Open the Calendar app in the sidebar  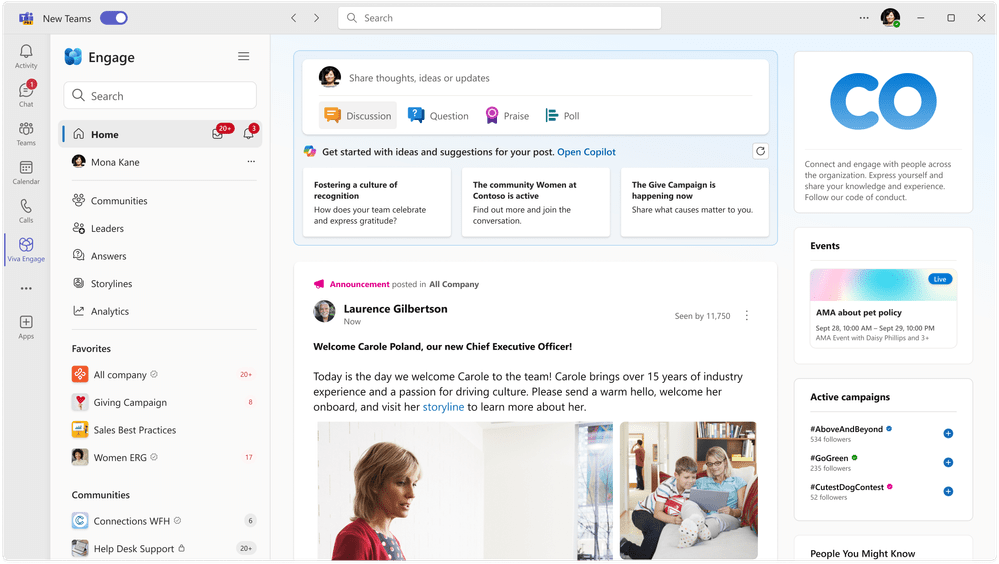click(x=26, y=172)
